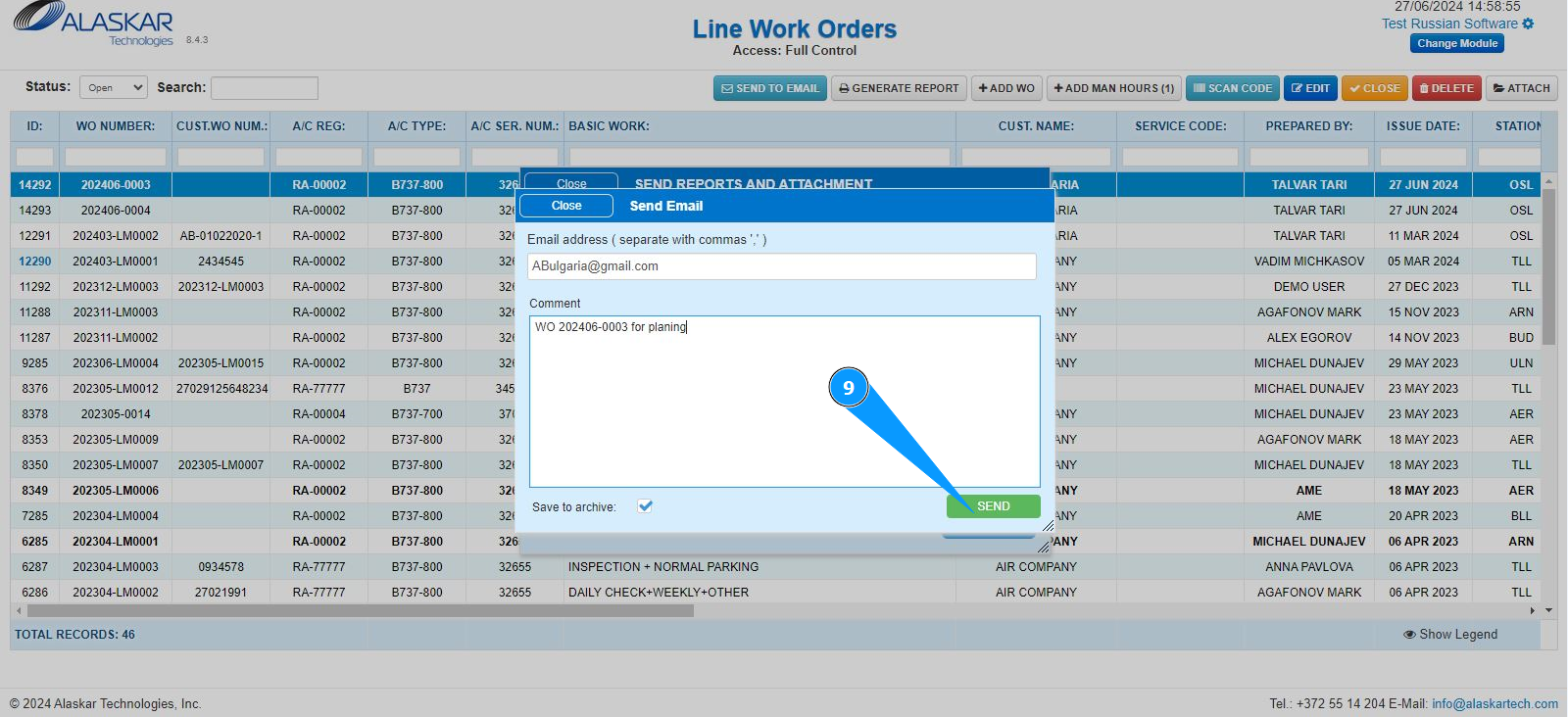Click ANNA PAVLOVA in Prepared By column

[1309, 567]
